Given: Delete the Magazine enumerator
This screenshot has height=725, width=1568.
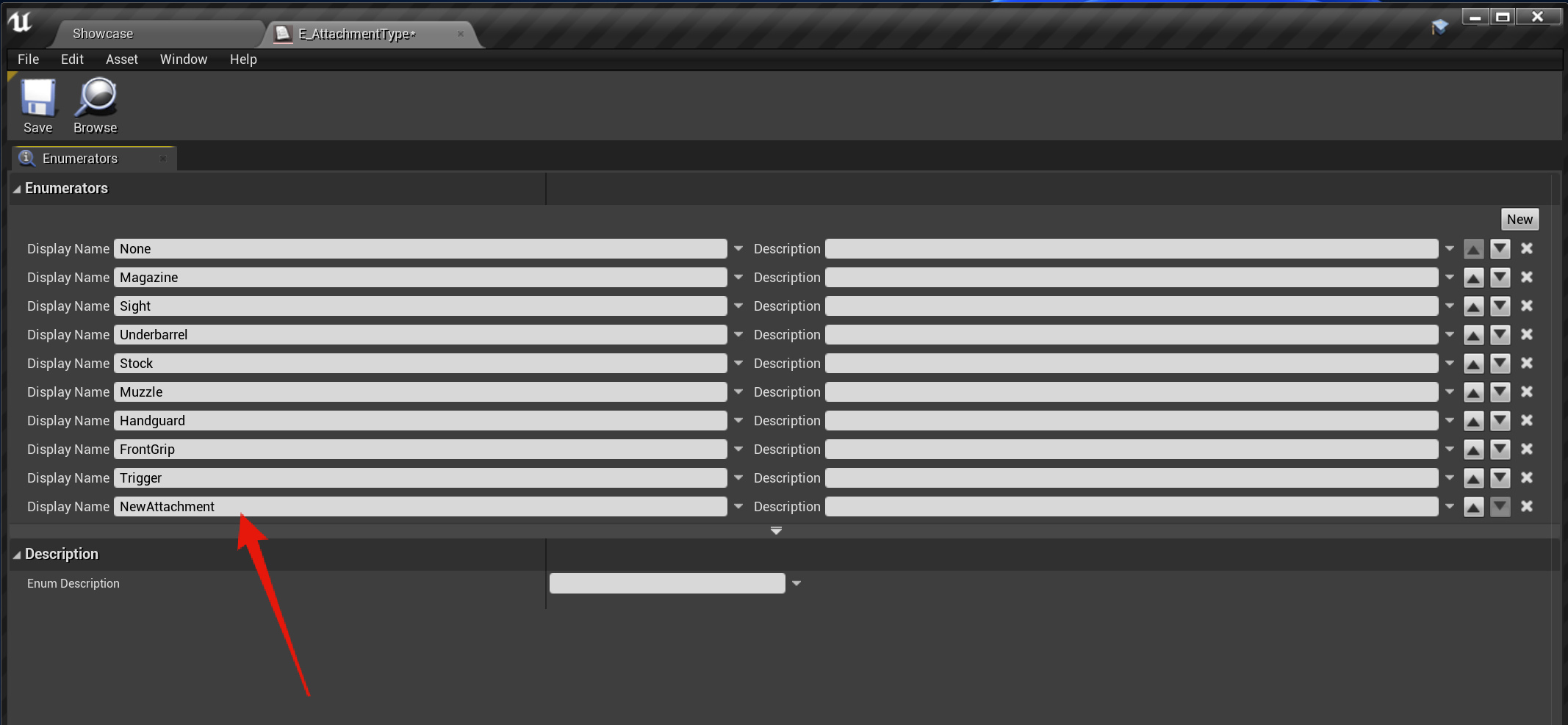Looking at the screenshot, I should tap(1527, 277).
